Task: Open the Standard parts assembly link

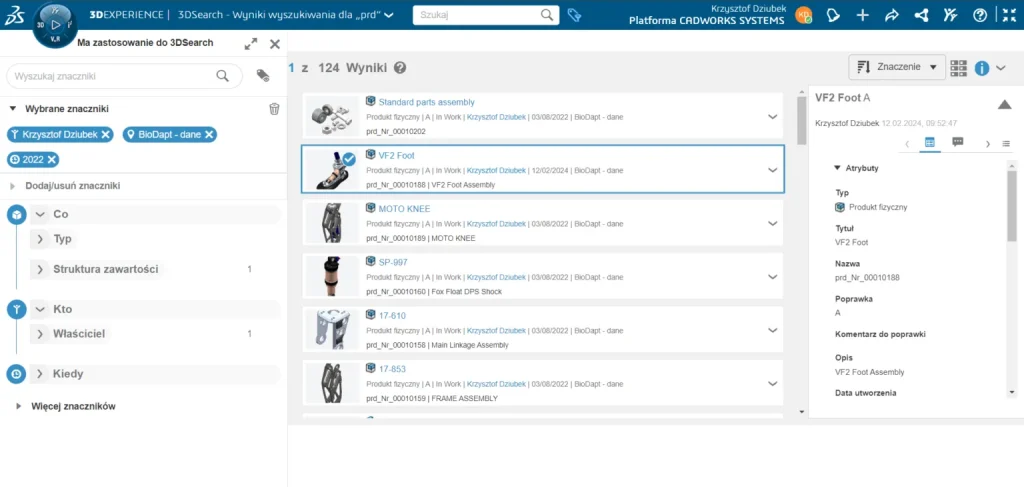Action: pyautogui.click(x=426, y=102)
